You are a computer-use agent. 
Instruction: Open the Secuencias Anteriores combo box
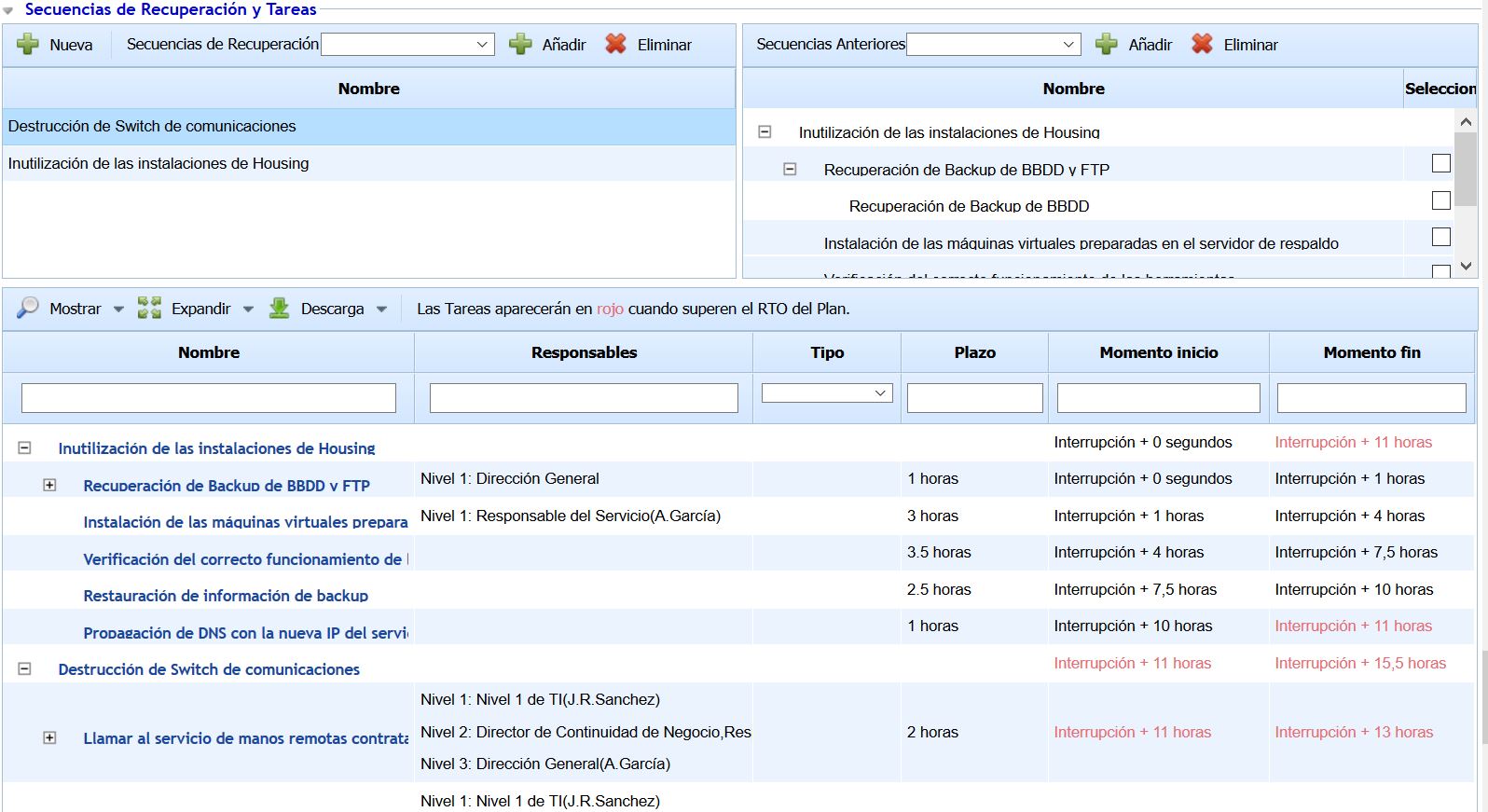click(993, 44)
